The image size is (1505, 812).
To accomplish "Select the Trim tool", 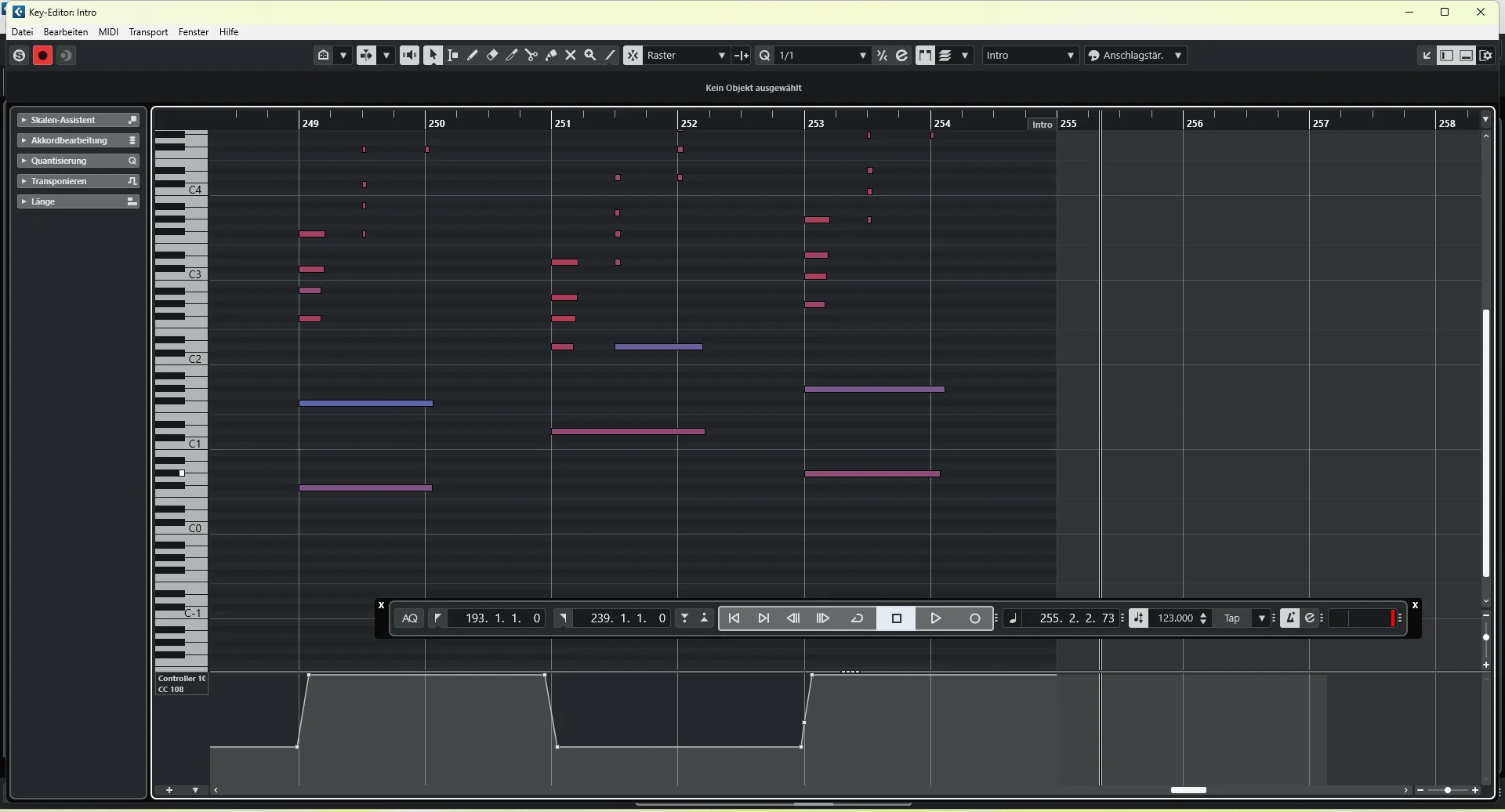I will (x=512, y=56).
